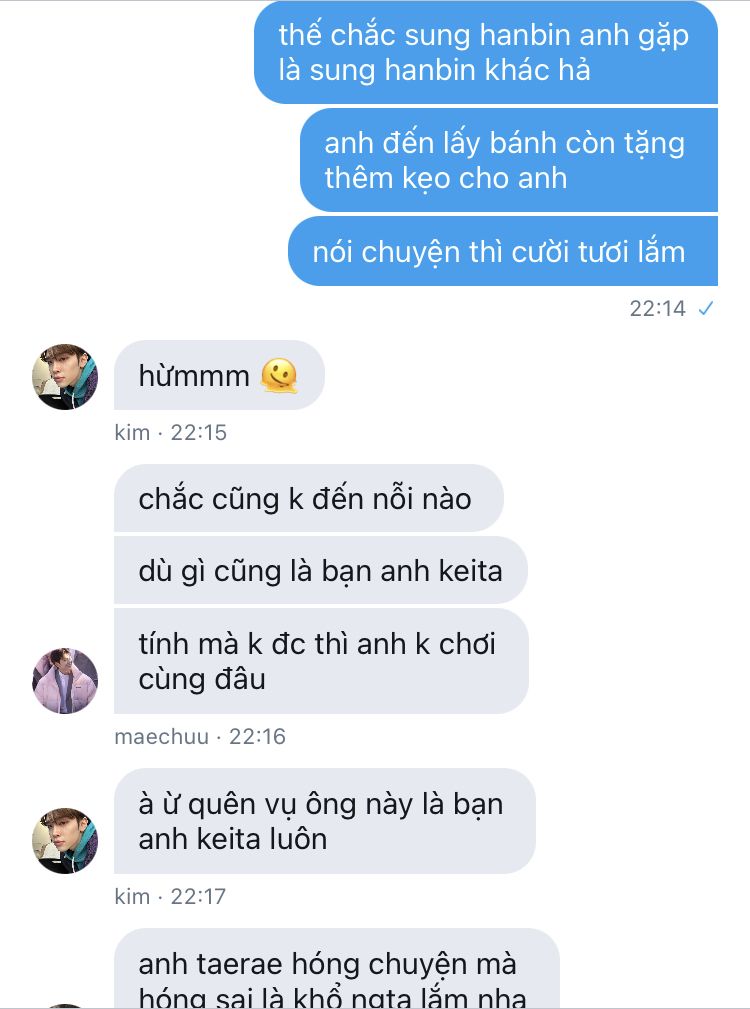Image resolution: width=750 pixels, height=1009 pixels.
Task: Tap the 22:14 sent timestamp
Action: 657,309
